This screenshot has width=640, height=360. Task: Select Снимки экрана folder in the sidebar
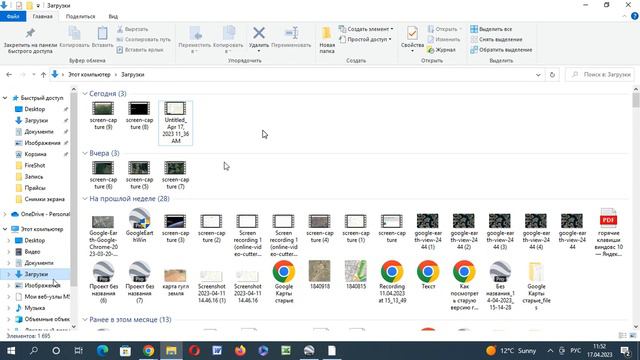tap(40, 199)
